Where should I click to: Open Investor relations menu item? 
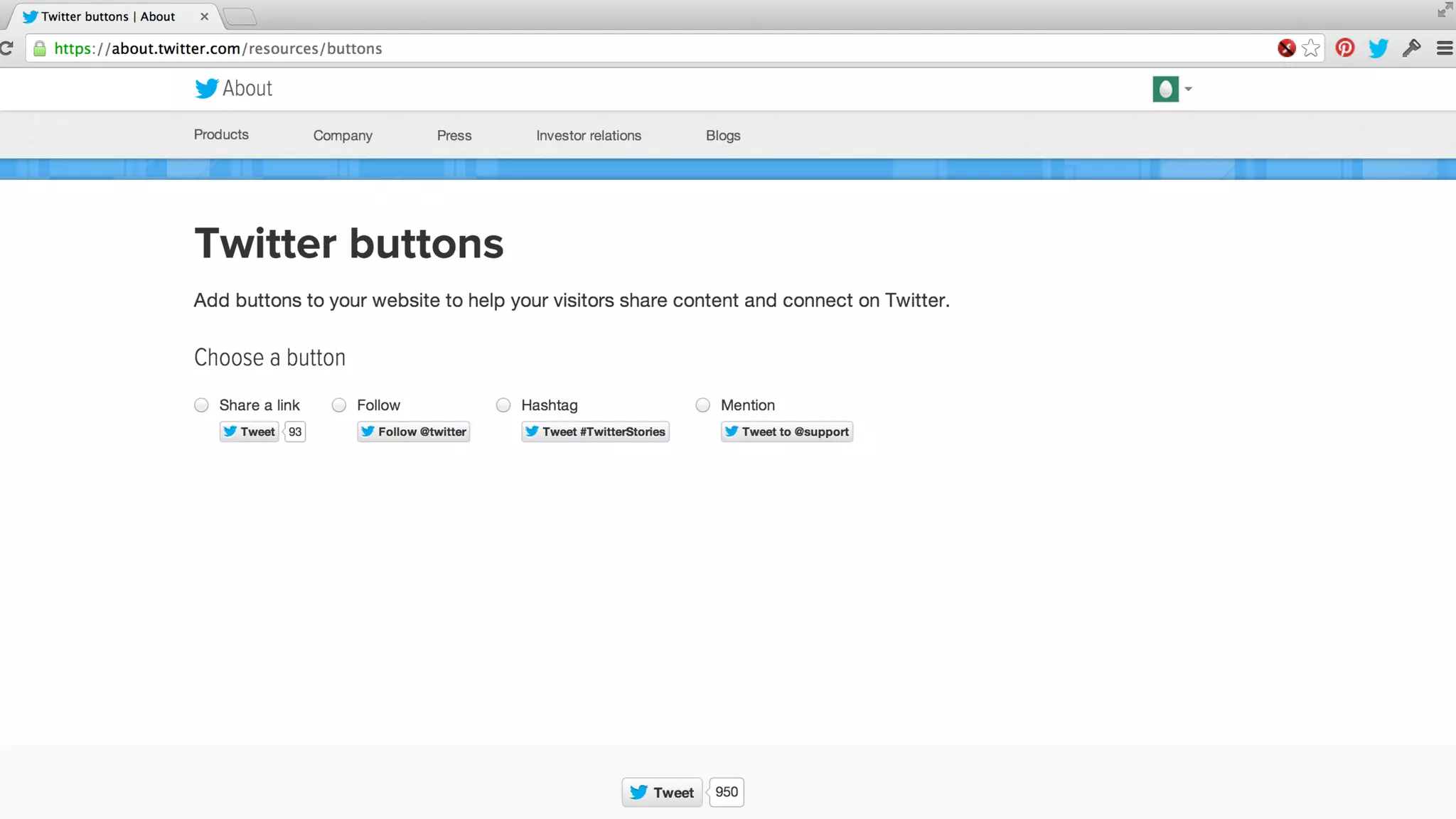pyautogui.click(x=589, y=135)
